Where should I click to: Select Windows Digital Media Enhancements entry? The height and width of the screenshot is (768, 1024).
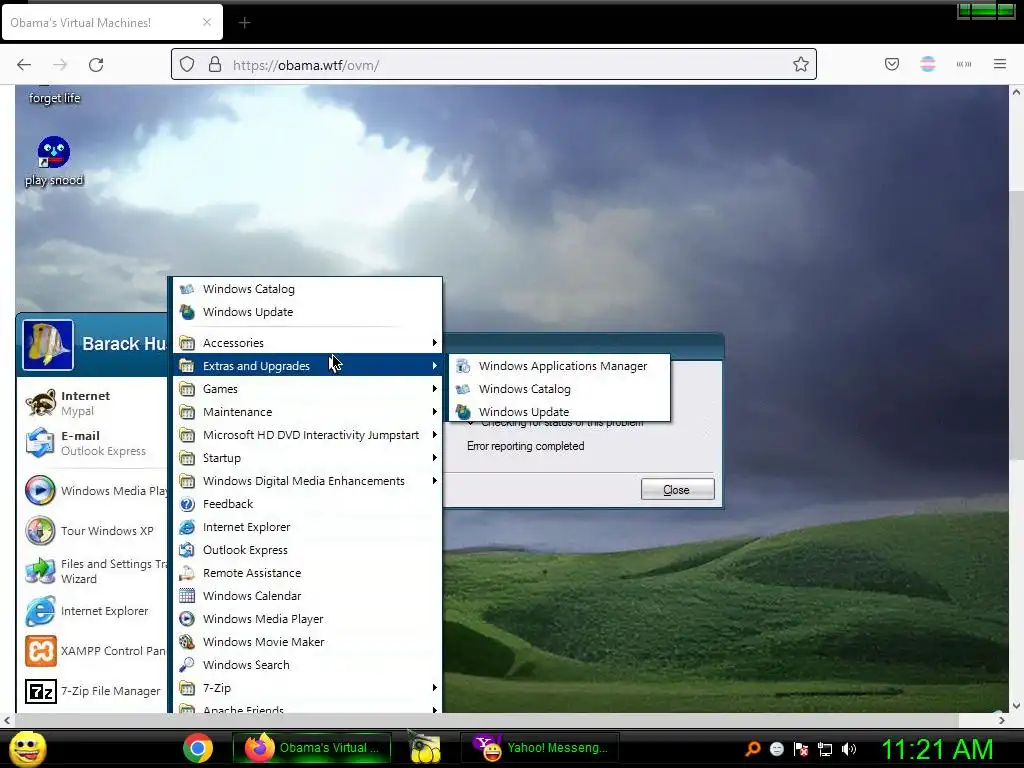(x=308, y=481)
